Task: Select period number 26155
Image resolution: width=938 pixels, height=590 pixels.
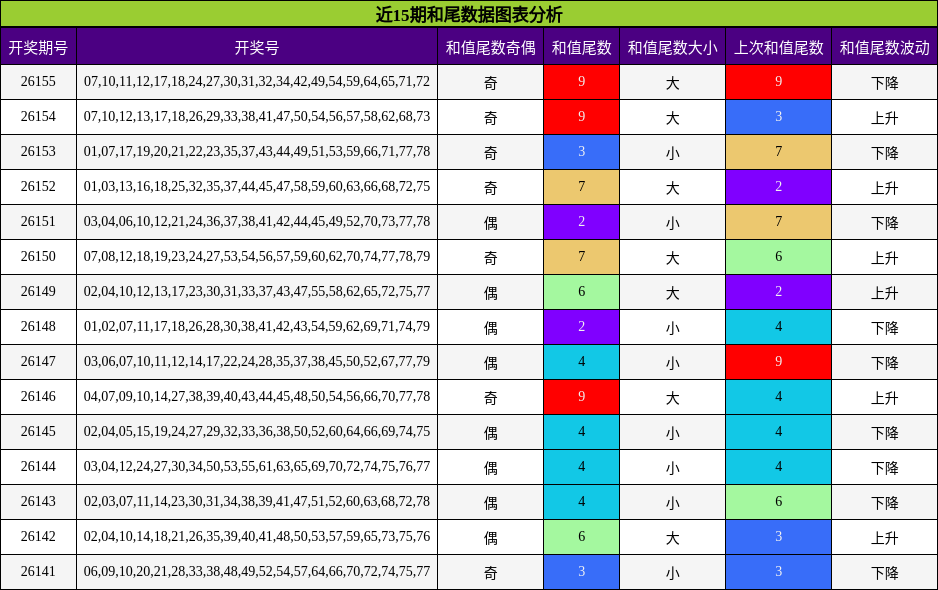Action: tap(38, 81)
